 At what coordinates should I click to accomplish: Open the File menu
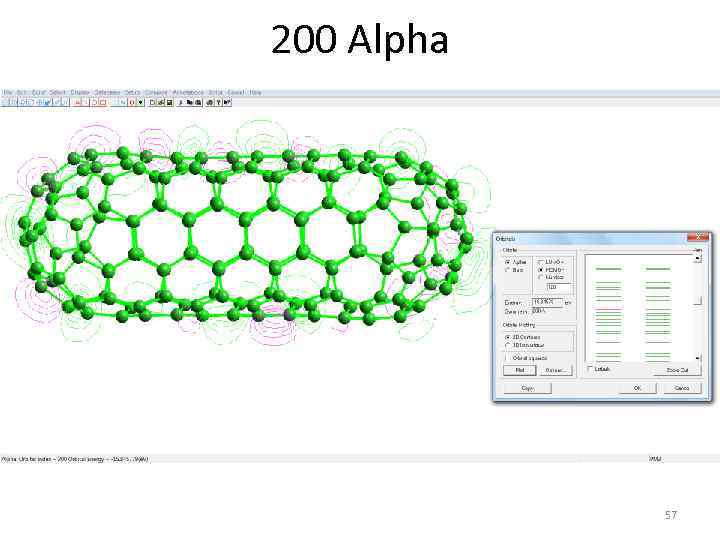click(7, 92)
